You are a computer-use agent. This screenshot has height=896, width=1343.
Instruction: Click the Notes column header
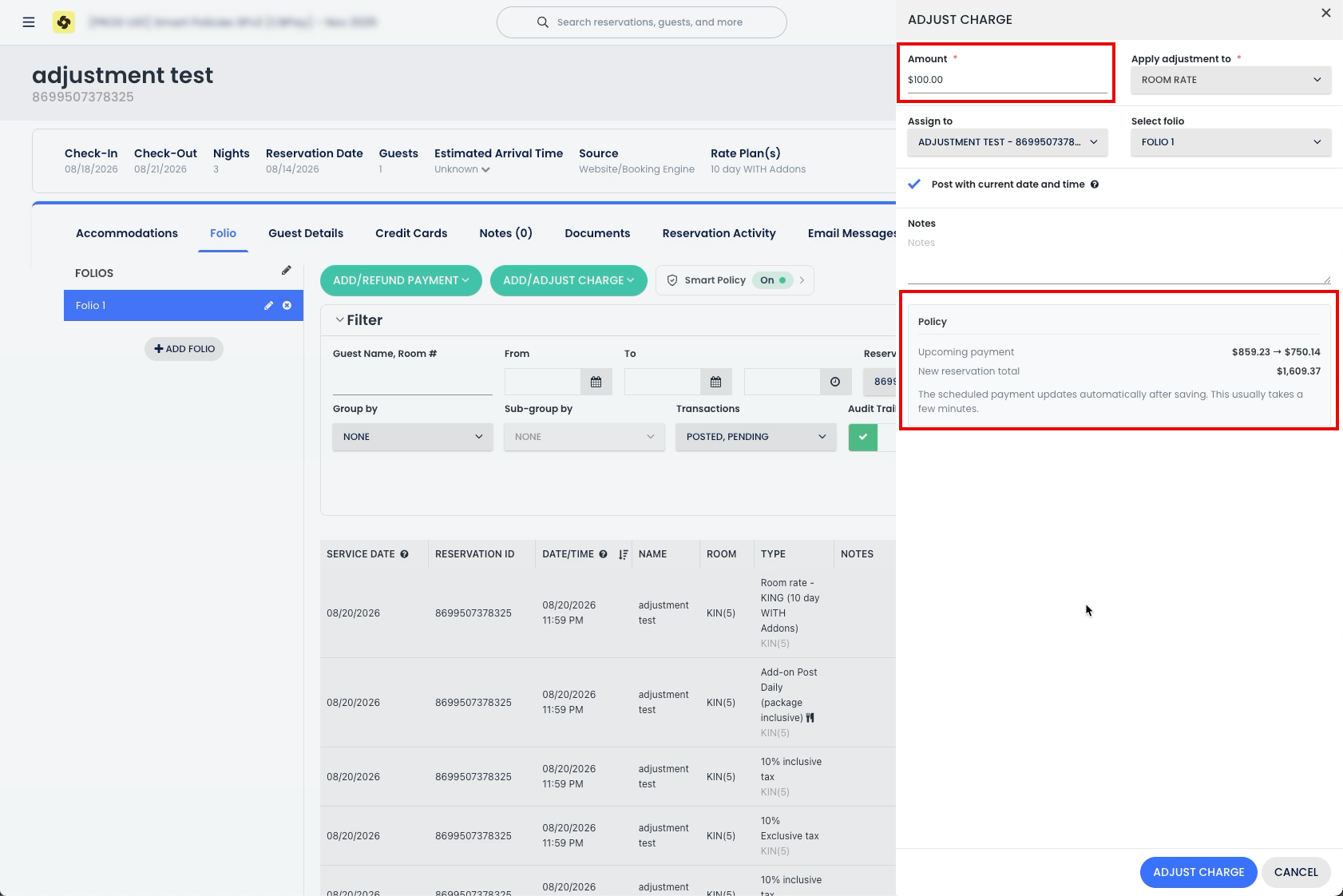click(857, 554)
